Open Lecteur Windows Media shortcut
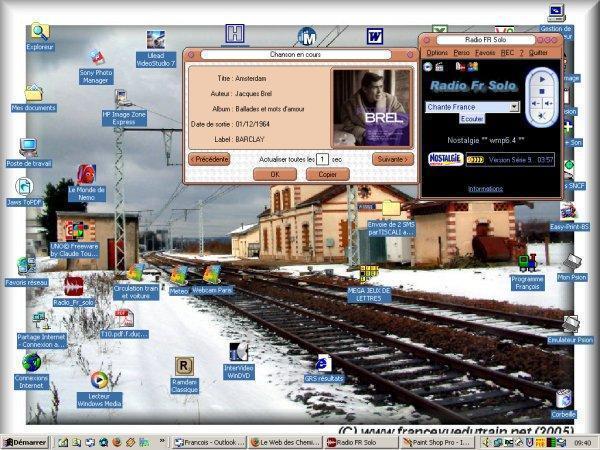This screenshot has width=600, height=450. [x=99, y=380]
